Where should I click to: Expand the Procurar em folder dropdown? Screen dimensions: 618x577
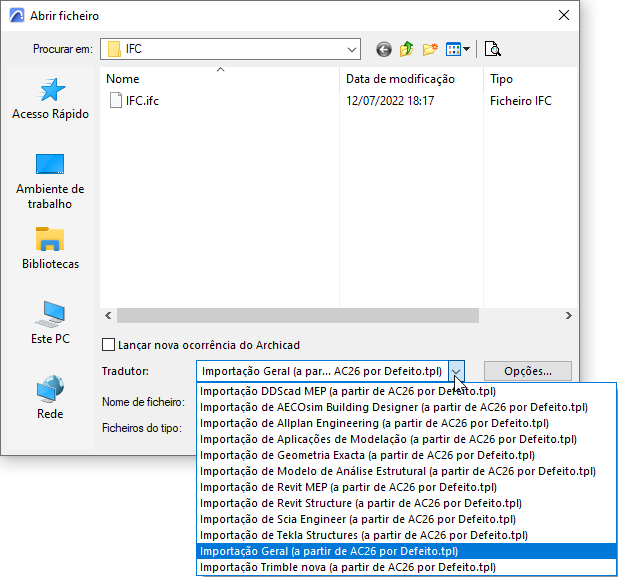pos(352,49)
